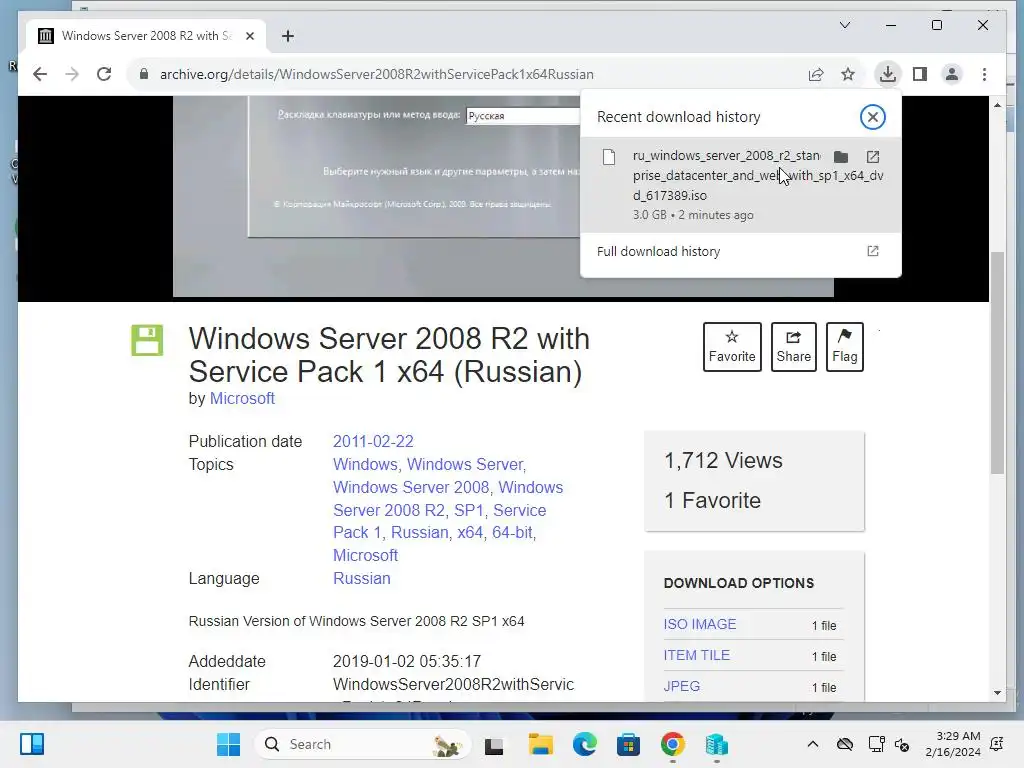Screen dimensions: 1024x768
Task: Click the taskbar Search box
Action: pos(362,744)
